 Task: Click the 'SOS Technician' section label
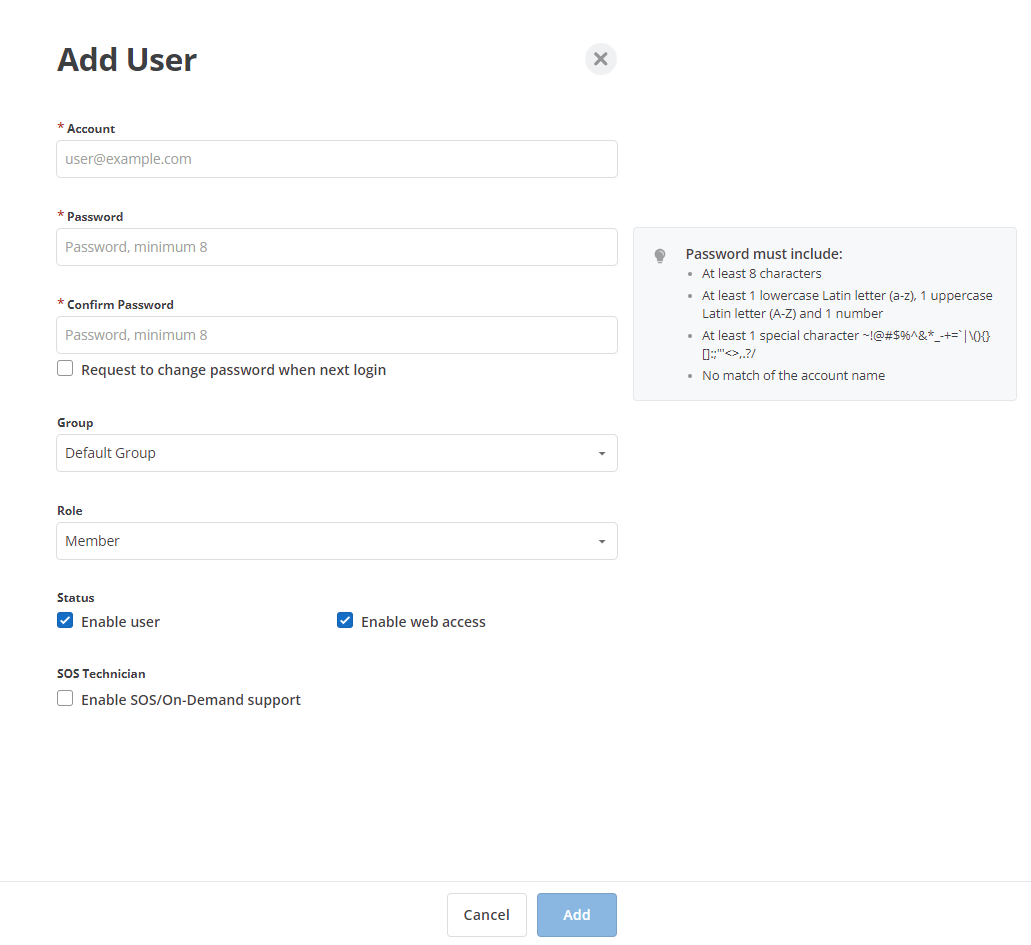click(x=101, y=674)
